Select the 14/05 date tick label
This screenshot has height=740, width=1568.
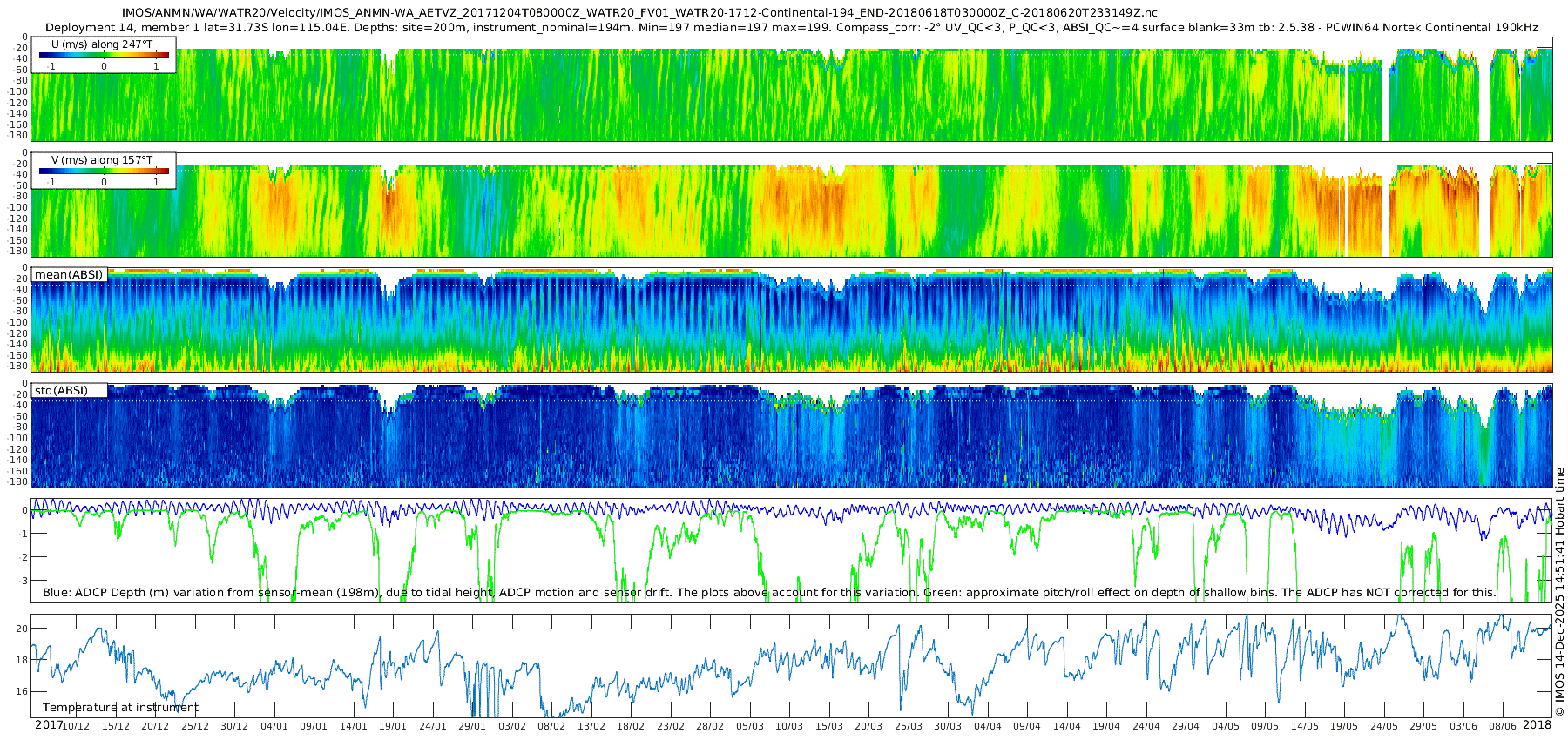1304,726
